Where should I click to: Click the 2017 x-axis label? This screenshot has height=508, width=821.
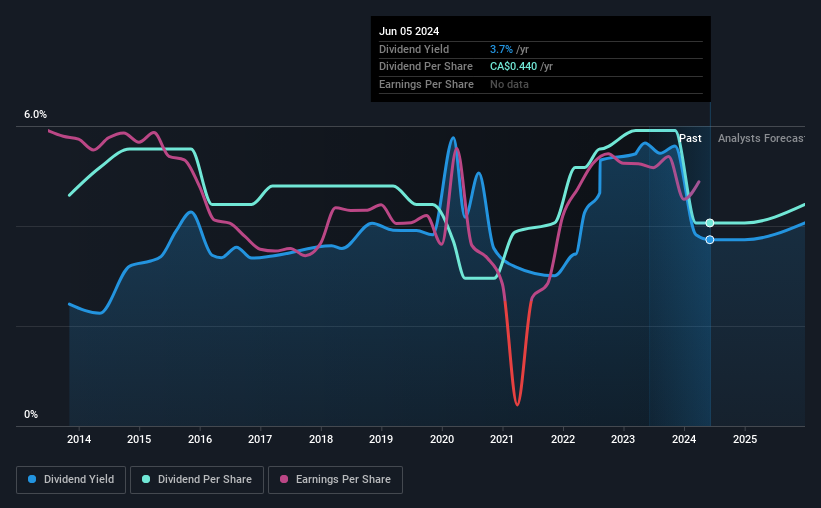[260, 439]
